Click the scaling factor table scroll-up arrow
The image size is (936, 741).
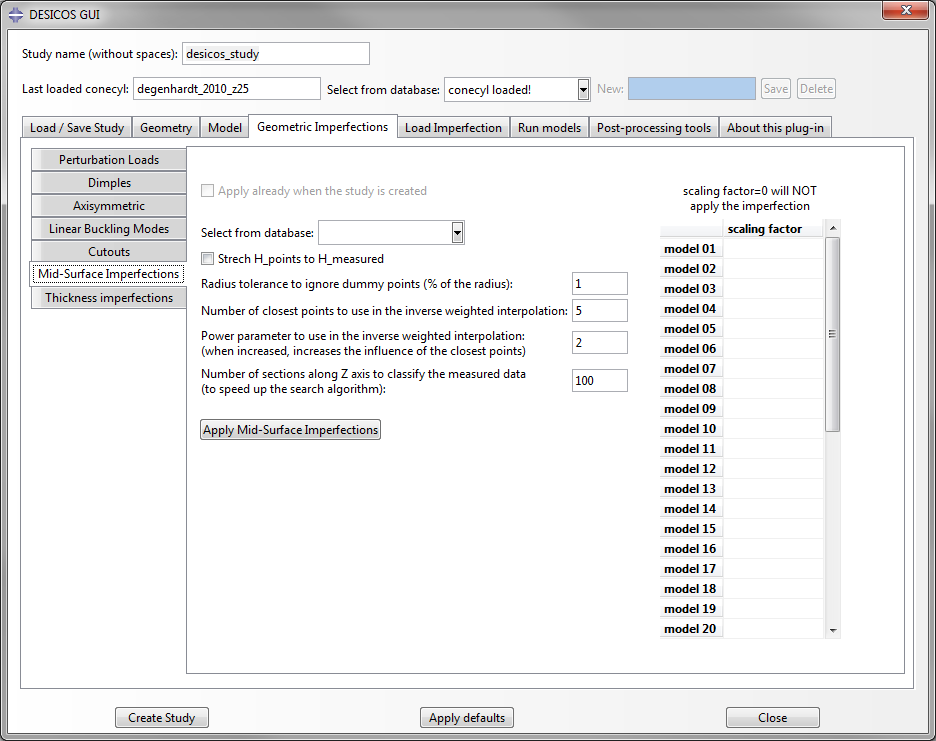833,229
